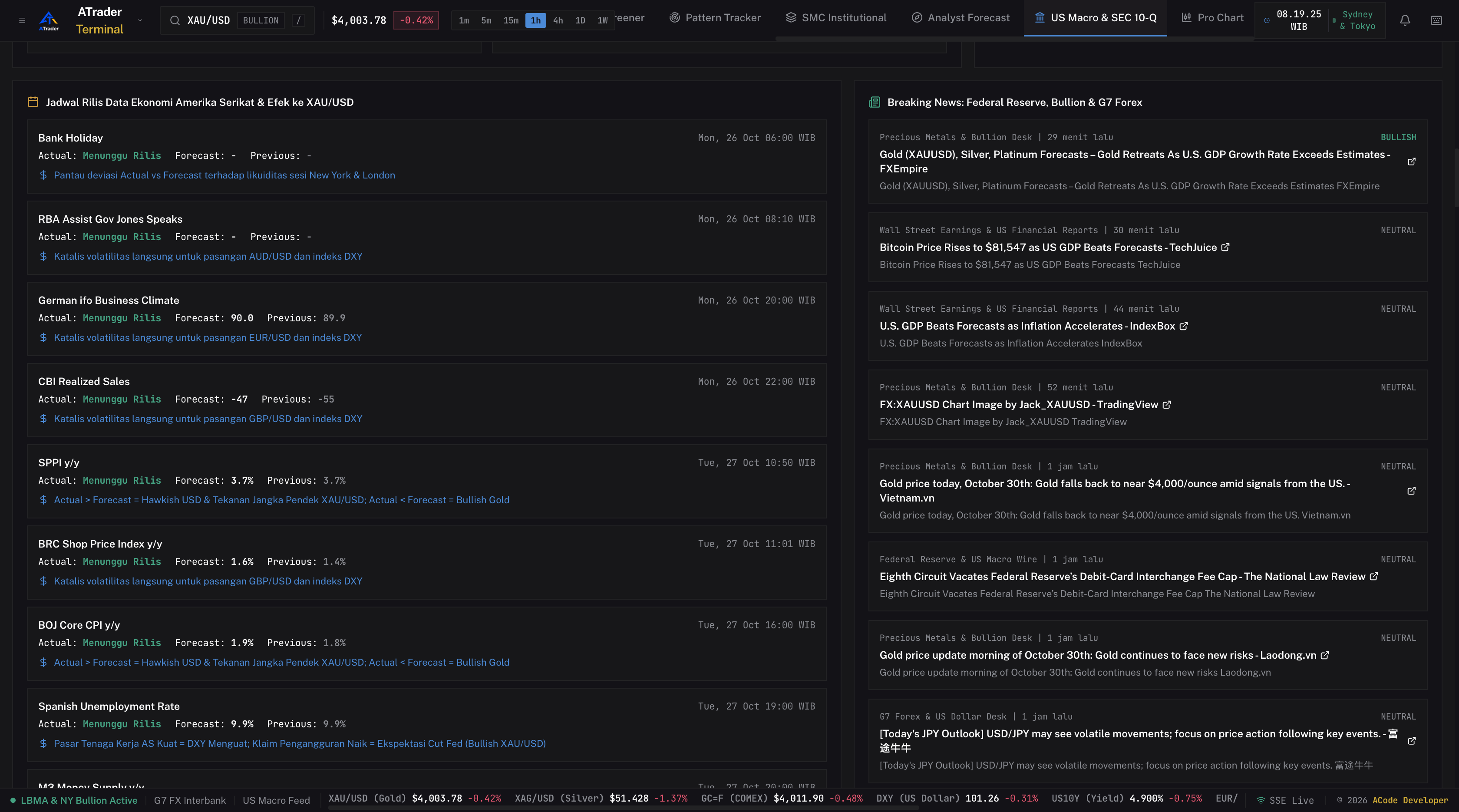The width and height of the screenshot is (1459, 812).
Task: Select the 5m timeframe
Action: click(x=486, y=20)
